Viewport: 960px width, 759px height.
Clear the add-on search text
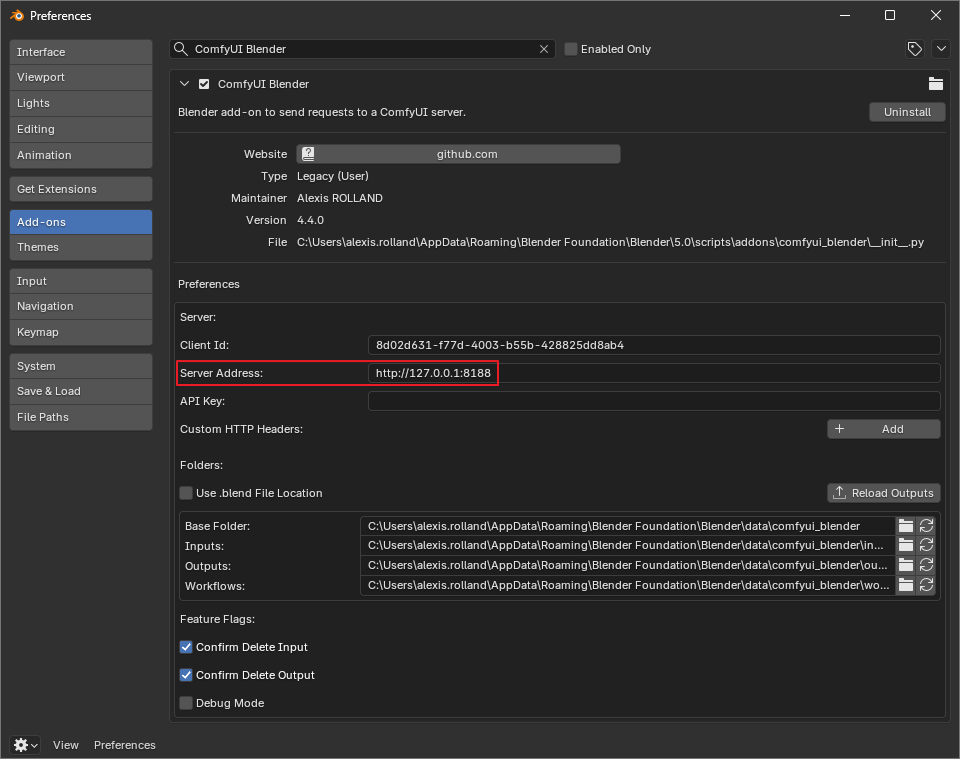click(x=544, y=49)
